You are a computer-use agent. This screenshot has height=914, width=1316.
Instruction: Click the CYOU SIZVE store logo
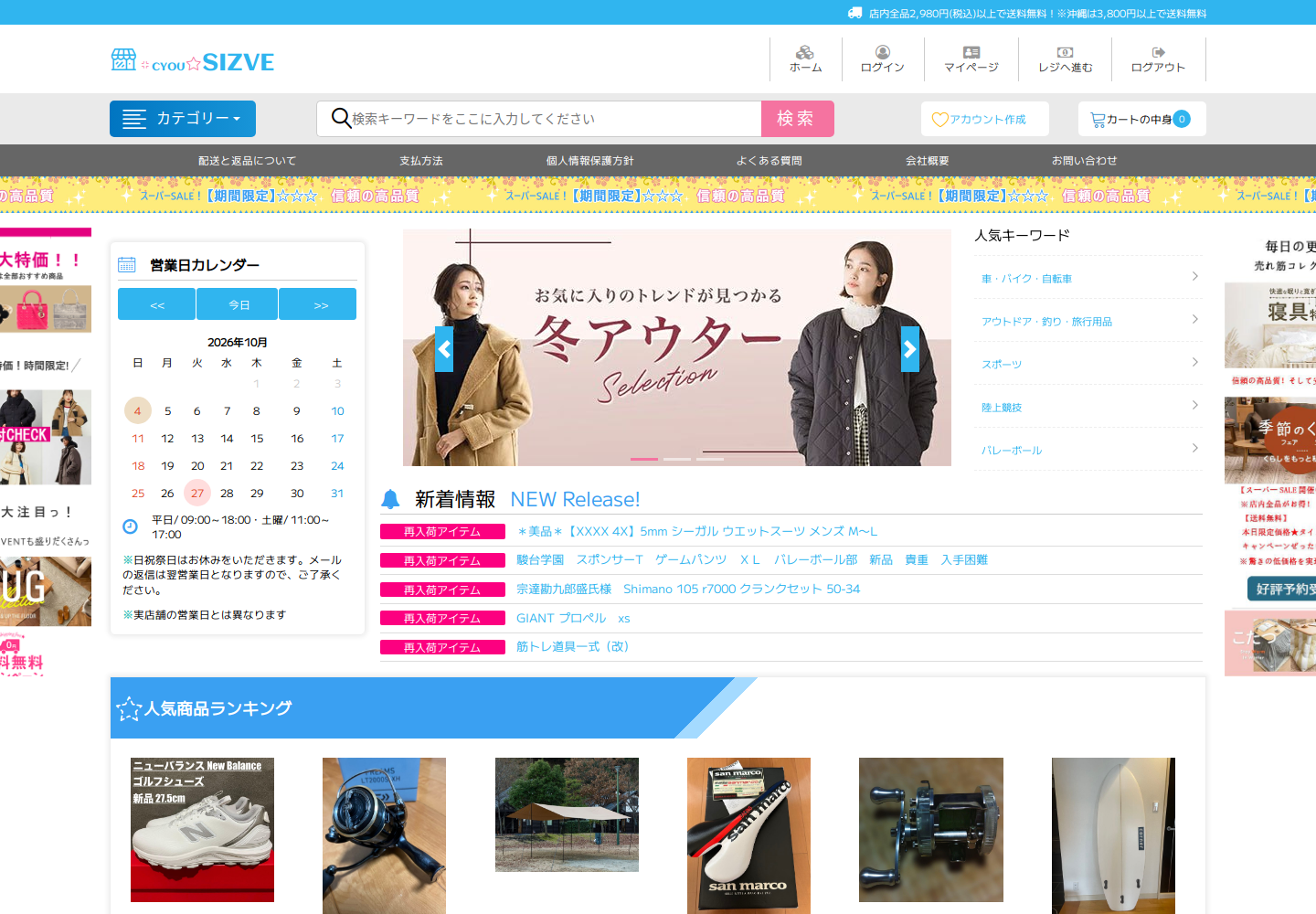193,61
